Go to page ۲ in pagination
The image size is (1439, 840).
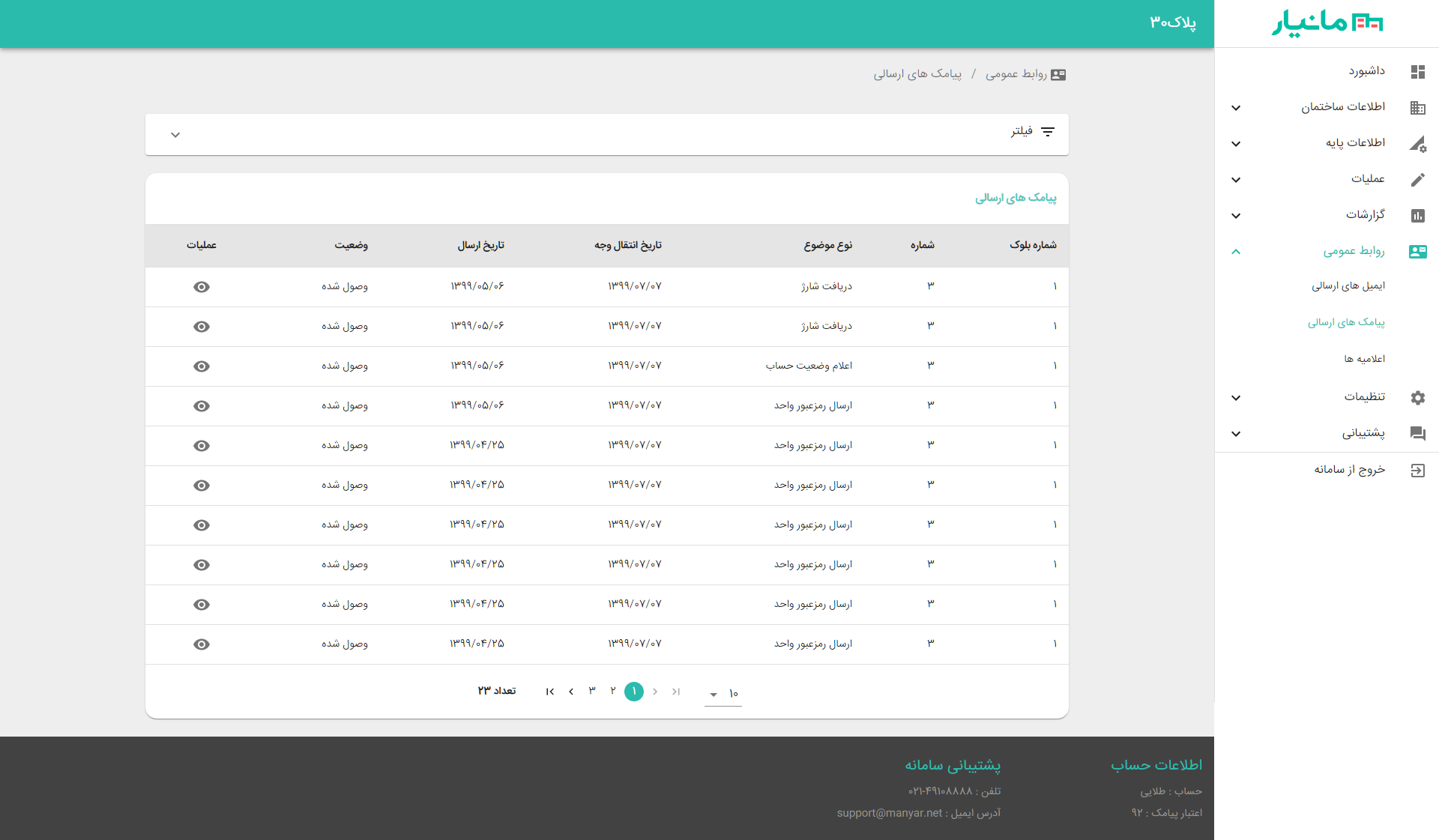tap(612, 691)
